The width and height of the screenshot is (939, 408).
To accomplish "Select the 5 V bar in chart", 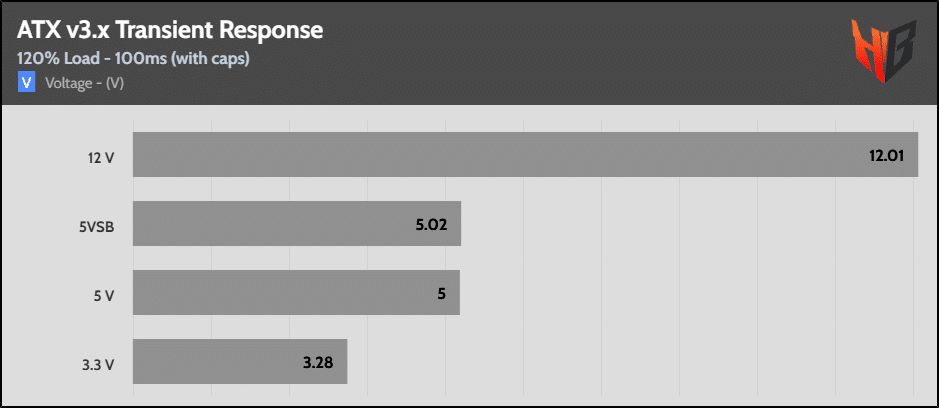I will 296,293.
